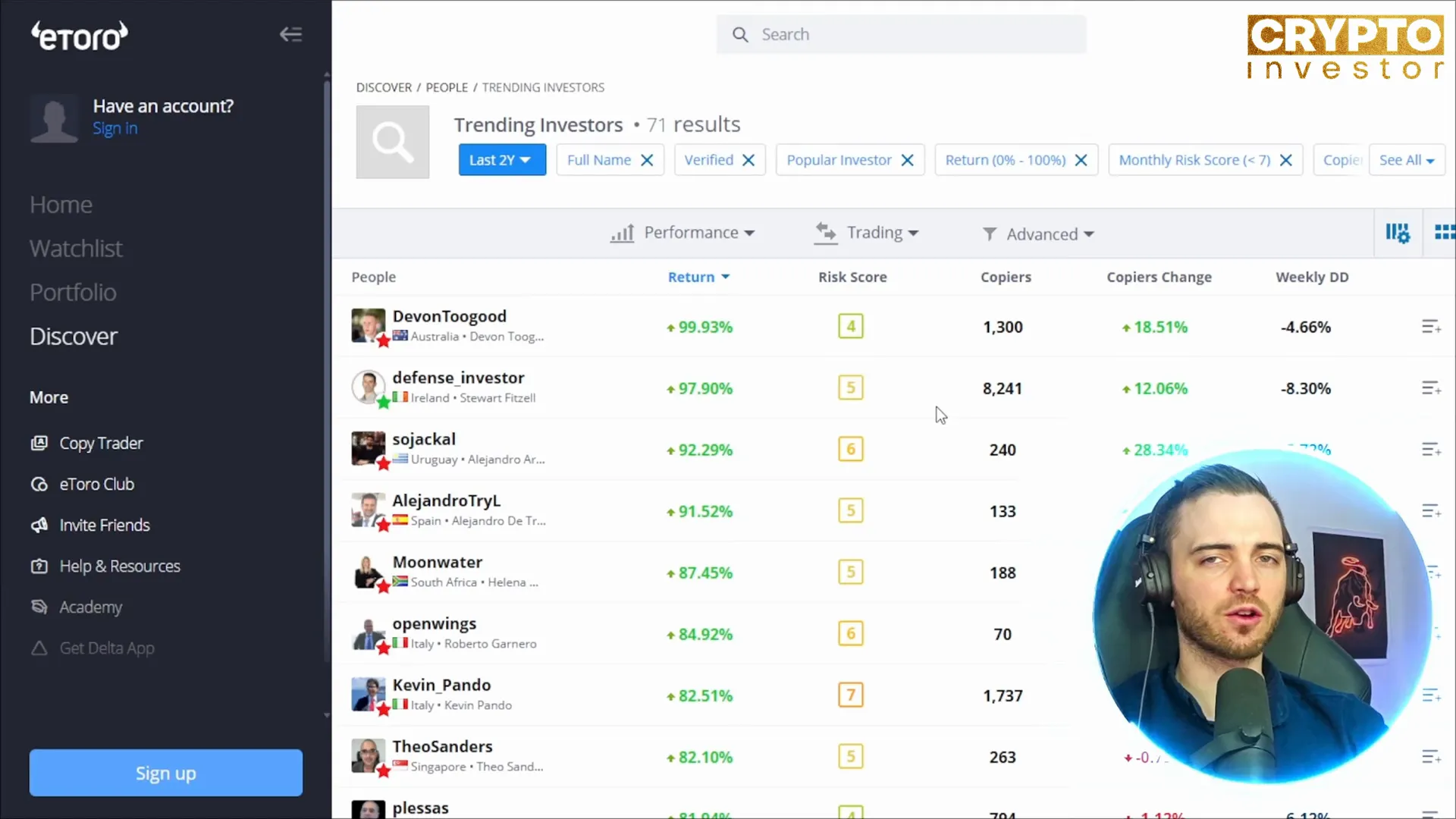Collapse the sidebar with the arrow icon
The height and width of the screenshot is (819, 1456).
(x=290, y=34)
